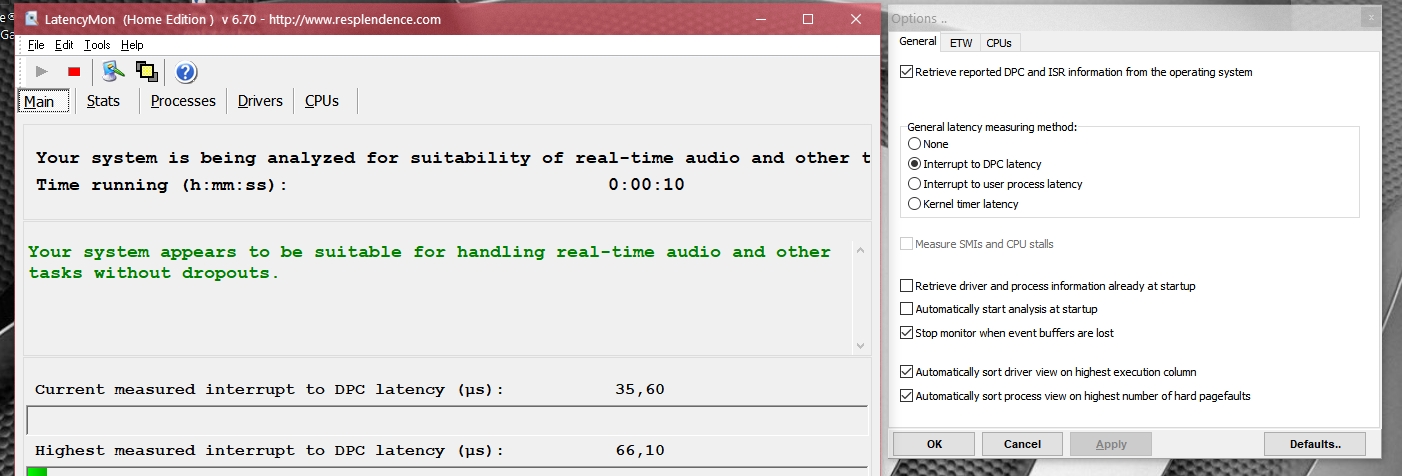Viewport: 1402px width, 476px height.
Task: Click the highest measured latency green bar
Action: (37, 471)
